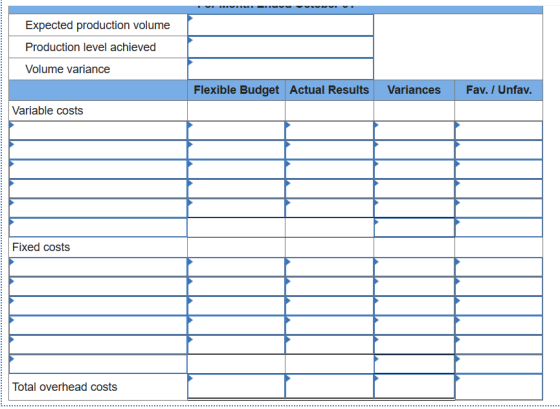Open Total overhead costs Actual Results cell
This screenshot has width=560, height=409.
[x=329, y=386]
